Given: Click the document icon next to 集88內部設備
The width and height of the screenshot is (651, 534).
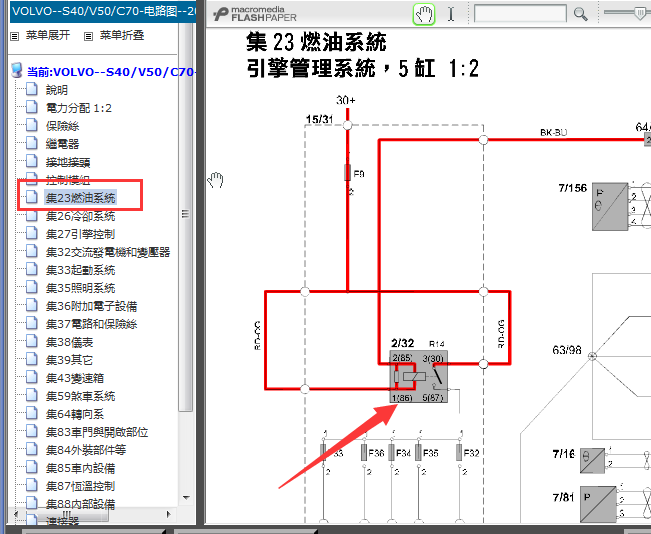Looking at the screenshot, I should tap(32, 503).
